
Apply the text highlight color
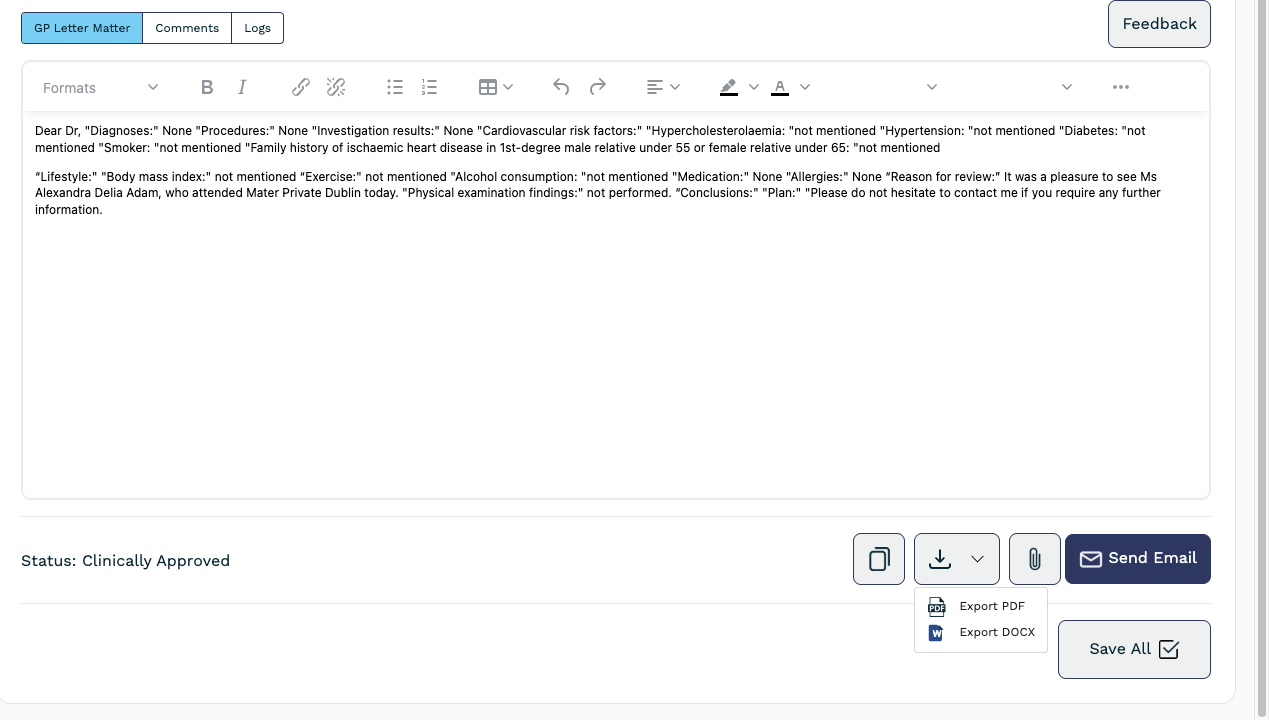tap(728, 88)
